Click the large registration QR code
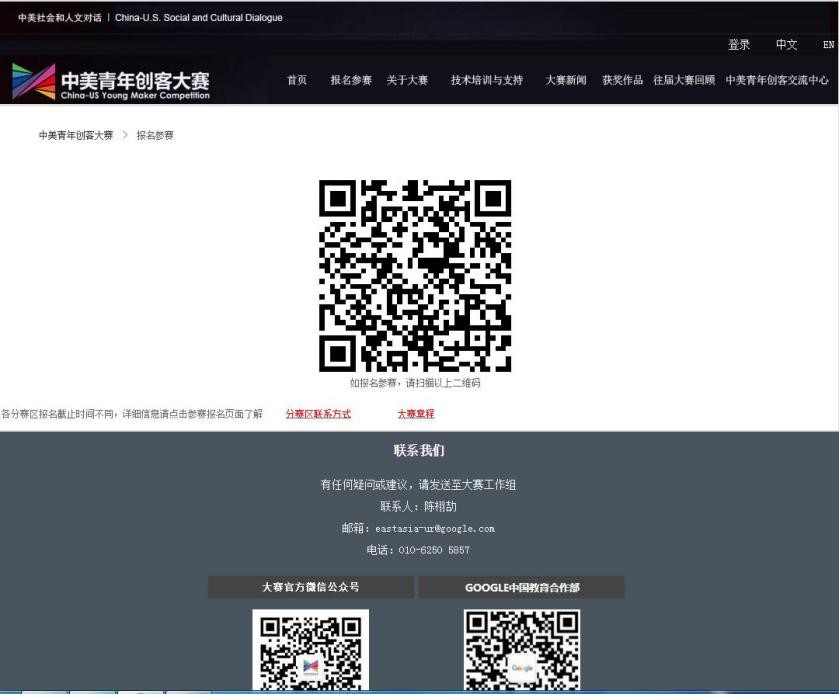The height and width of the screenshot is (694, 839). tap(414, 276)
